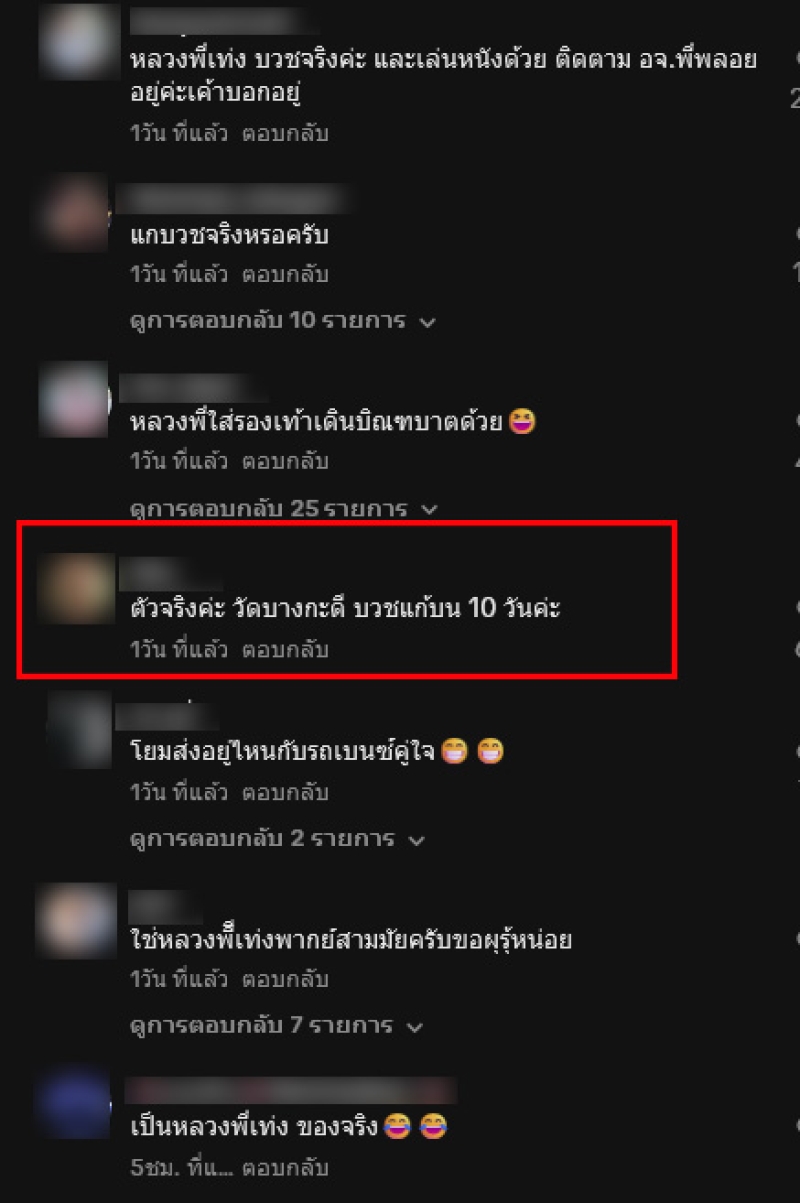Screen dimensions: 800x1203
Task: Open avatar of "ใช่หลวงพี่เท่งพากย์สามมัย" commenter
Action: (73, 917)
